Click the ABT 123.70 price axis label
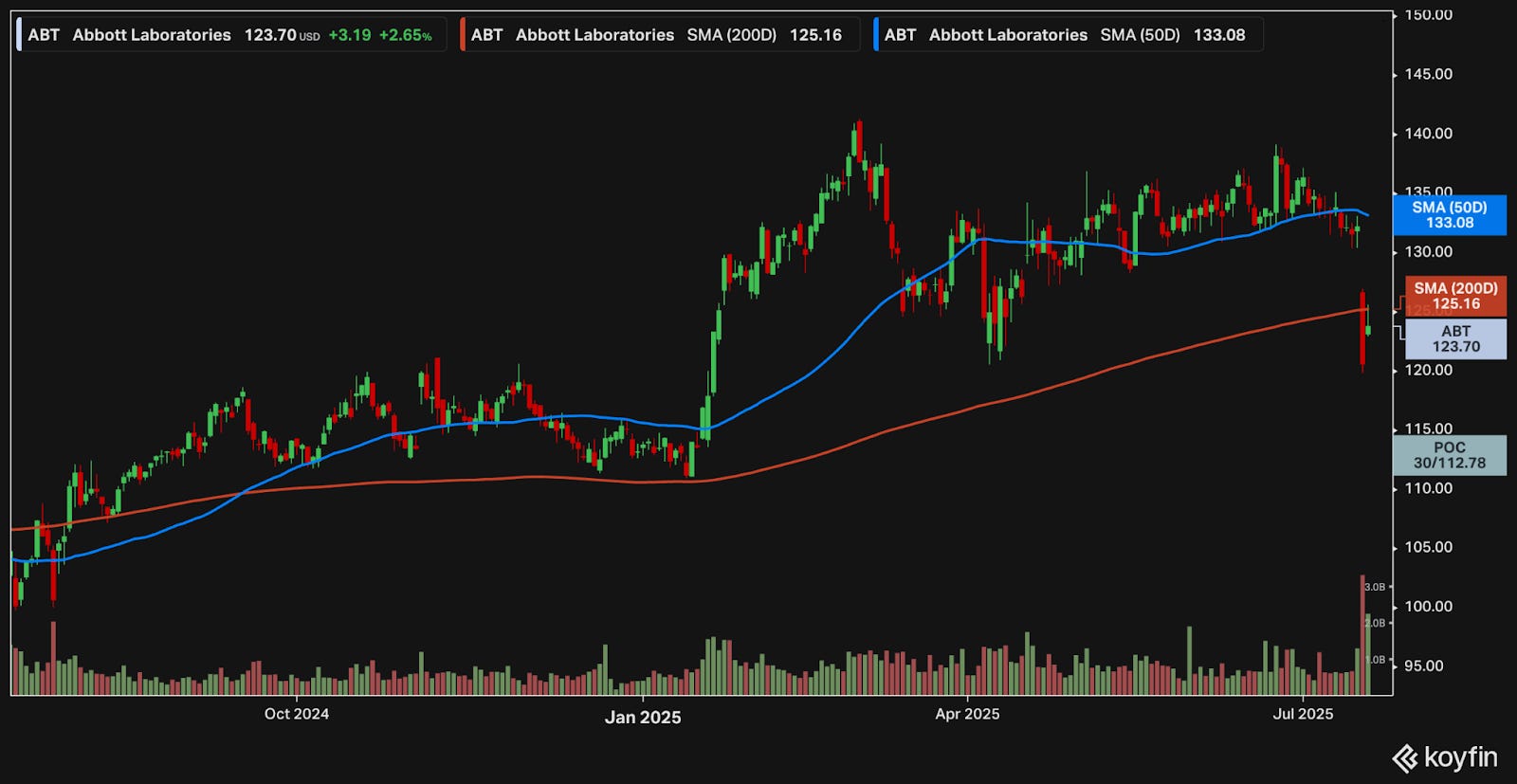The image size is (1517, 784). (1455, 338)
